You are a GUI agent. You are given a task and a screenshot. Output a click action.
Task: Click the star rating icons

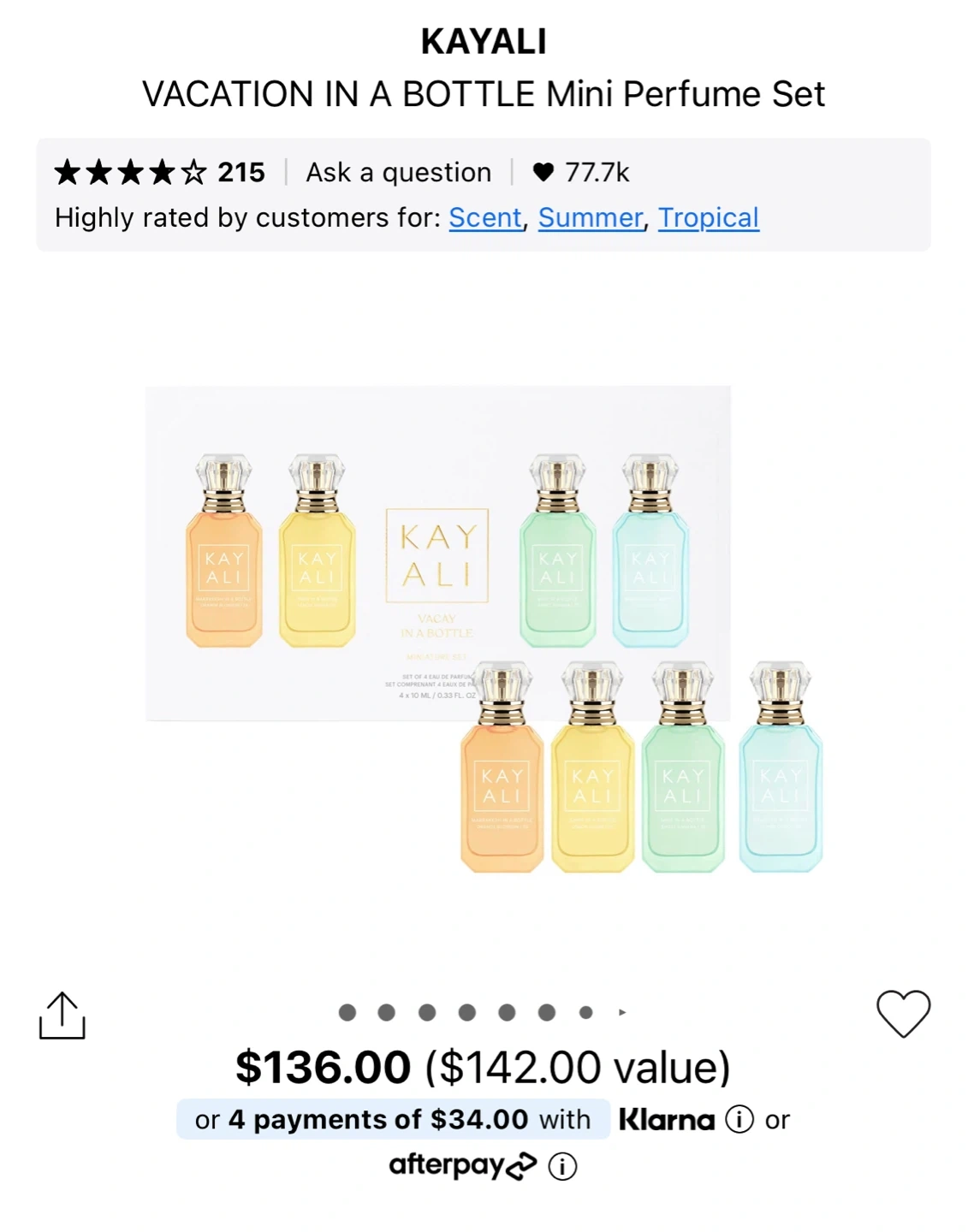coord(130,173)
